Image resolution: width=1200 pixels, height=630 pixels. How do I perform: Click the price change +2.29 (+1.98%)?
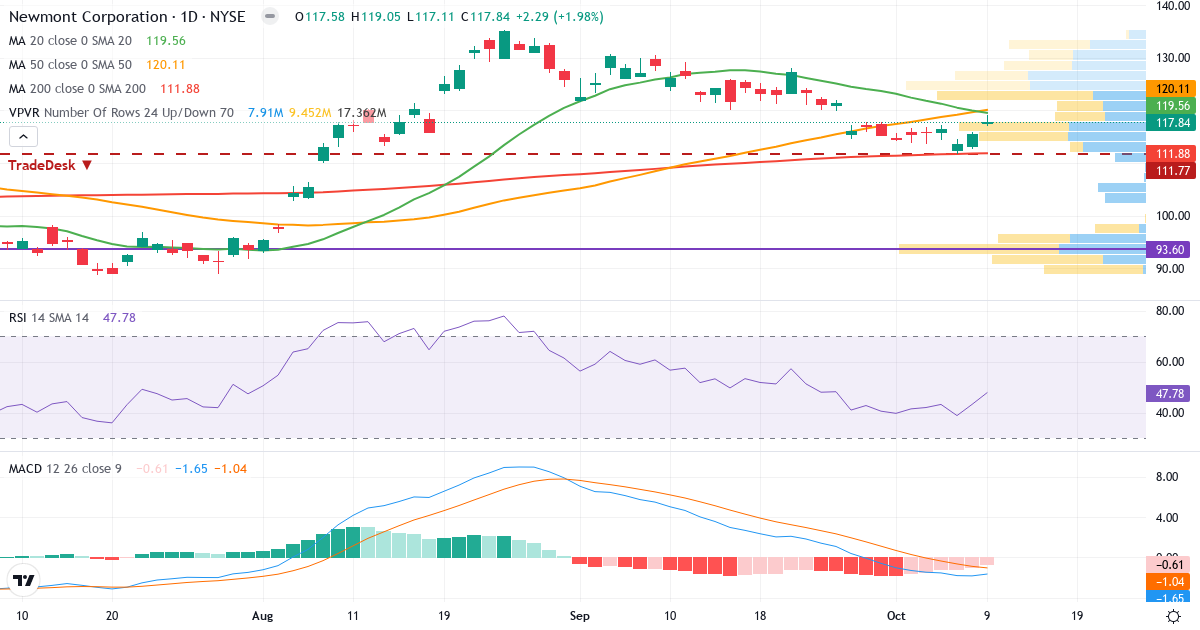click(x=561, y=17)
